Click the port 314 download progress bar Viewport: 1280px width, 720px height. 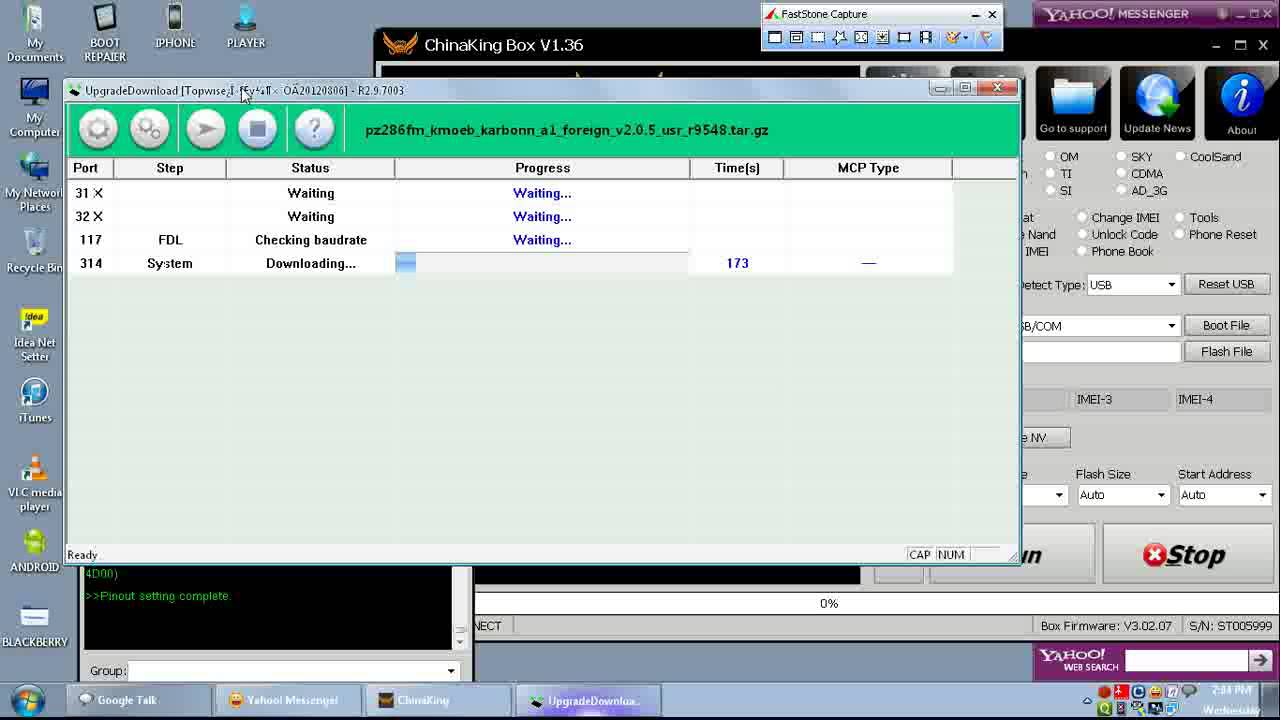542,263
